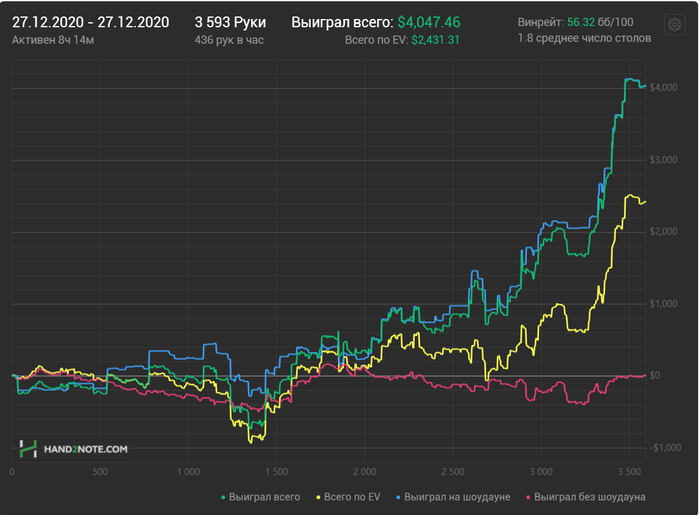Click the '$0' y-axis label
Screen dimensions: 700x515
[655, 376]
